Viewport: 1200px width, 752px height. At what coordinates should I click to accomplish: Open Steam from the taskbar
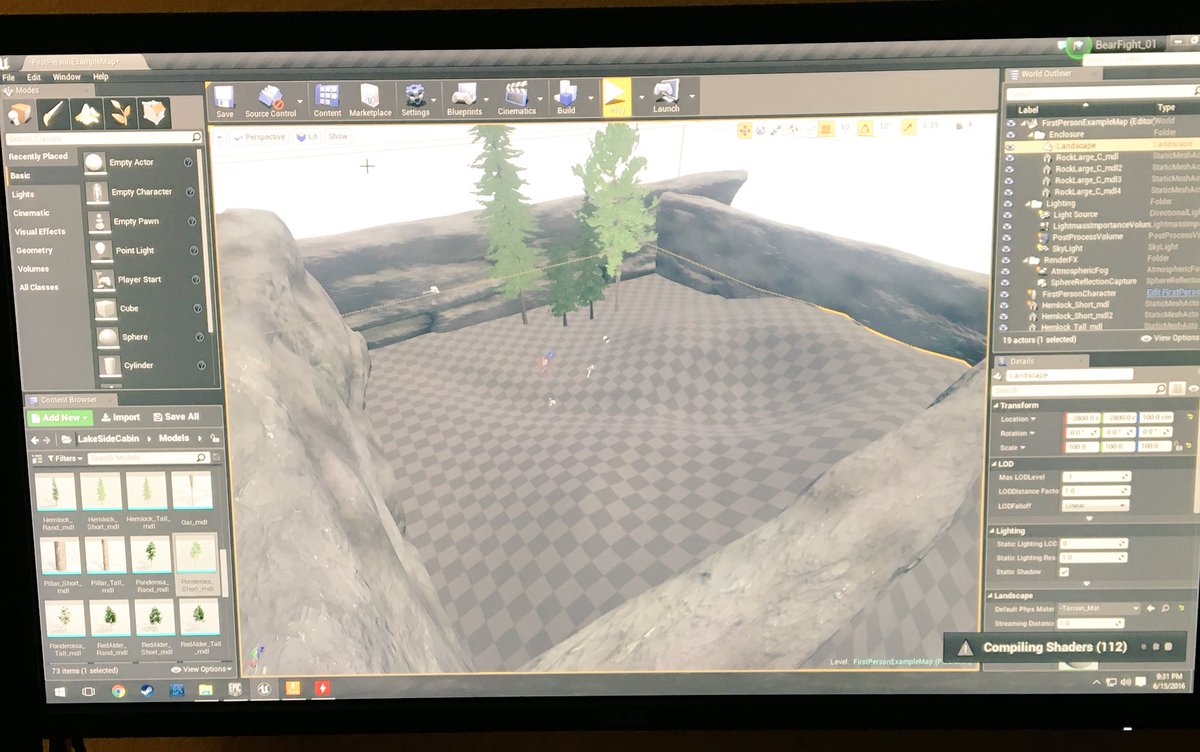click(x=148, y=691)
